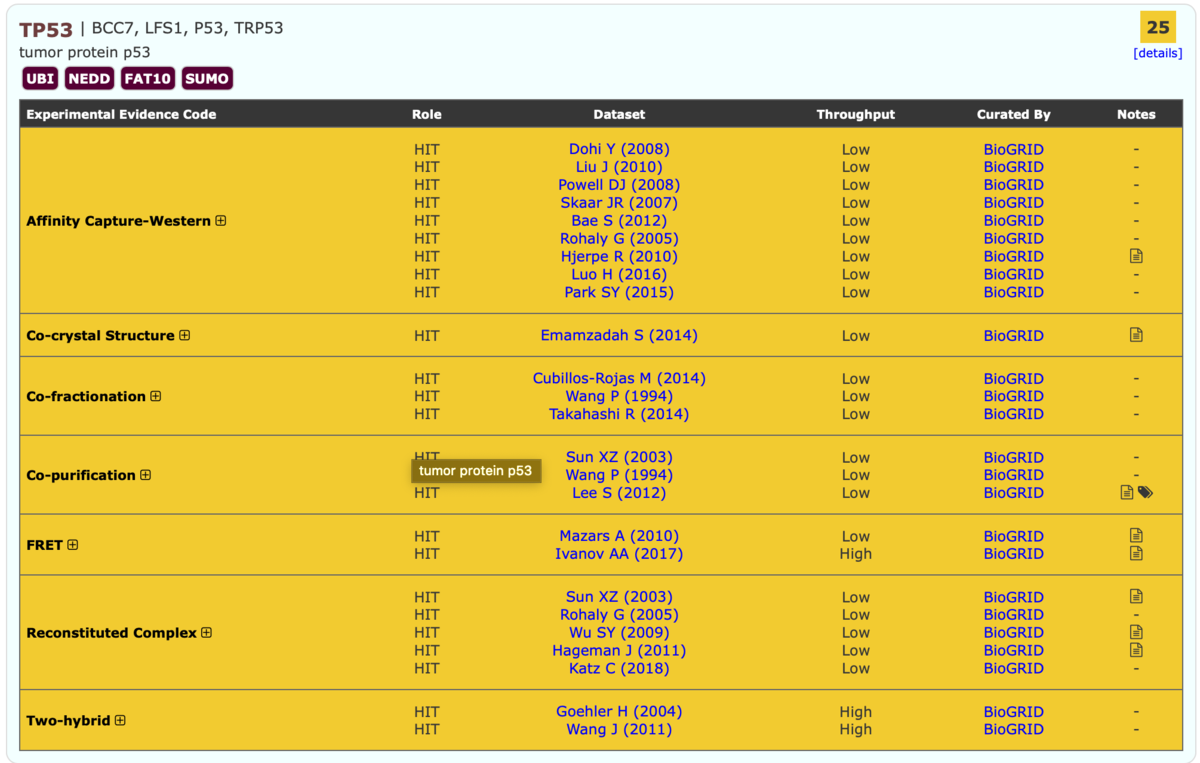Click the 25 evidence count badge
1200x763 pixels.
1158,27
